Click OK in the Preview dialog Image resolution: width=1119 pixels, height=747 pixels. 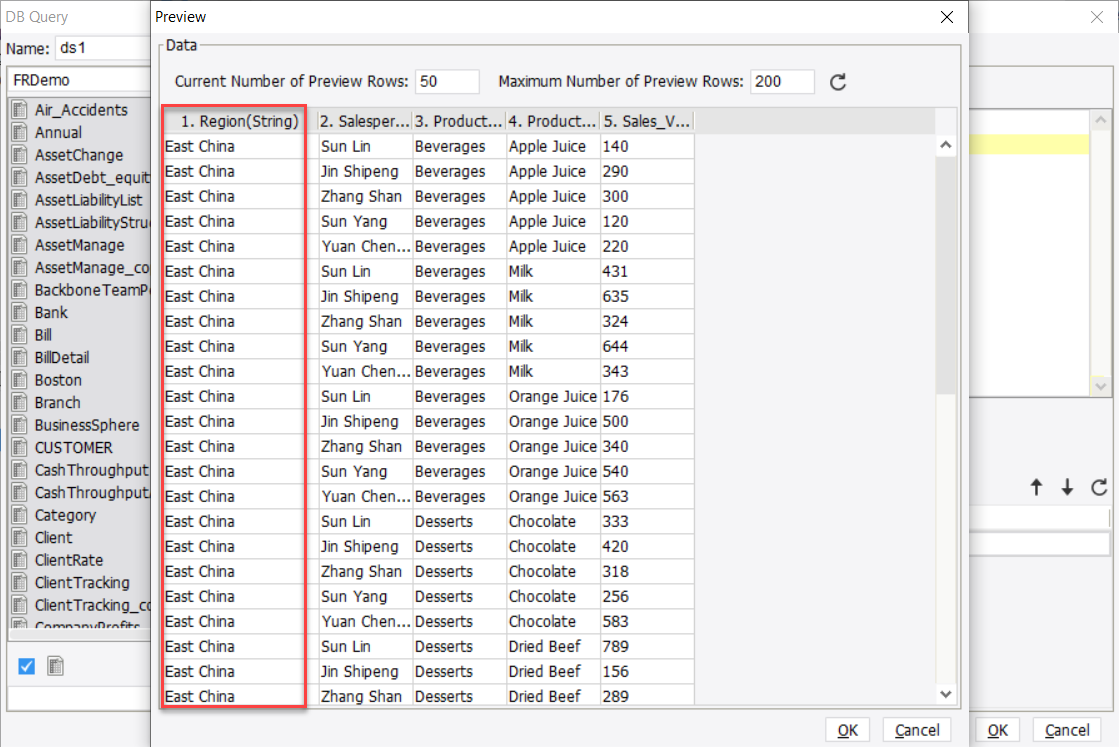pos(847,730)
